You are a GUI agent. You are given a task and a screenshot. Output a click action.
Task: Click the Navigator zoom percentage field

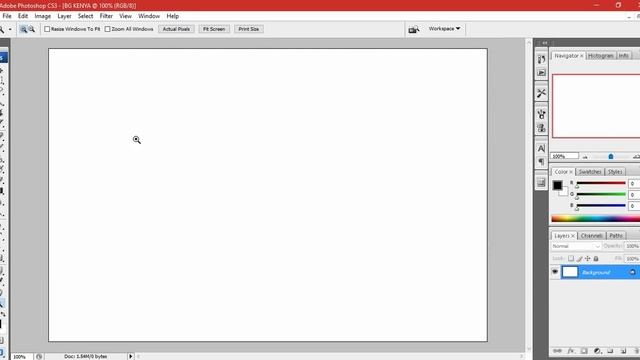coord(564,156)
